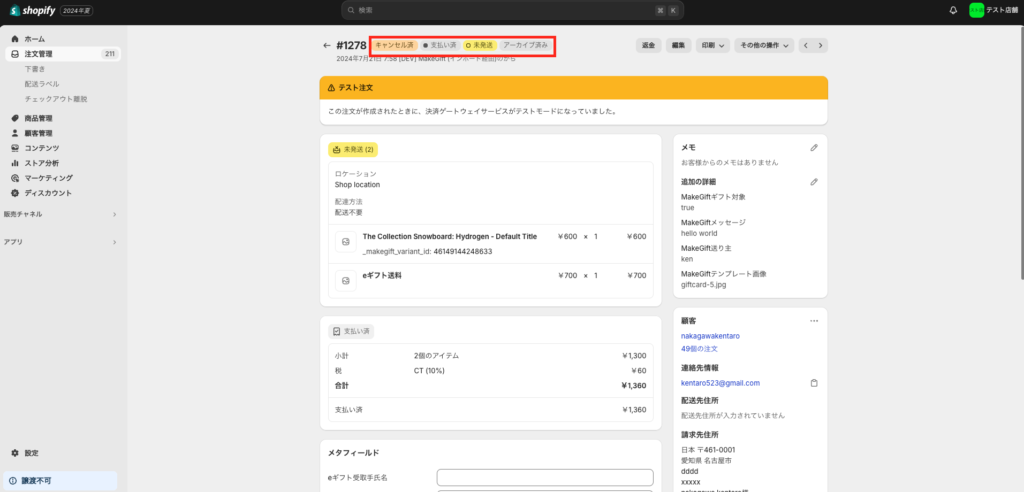Open 設定 settings
The image size is (1024, 492).
(31, 453)
